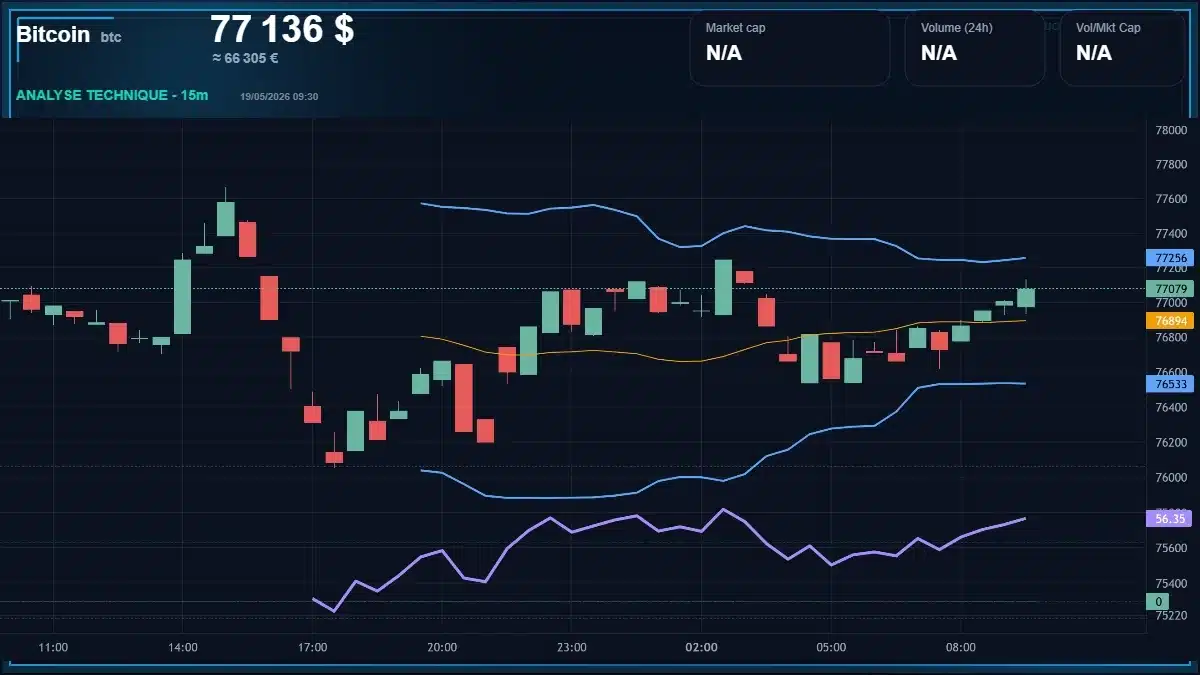Click the 76533 lower band price tag
The height and width of the screenshot is (675, 1200).
[1170, 384]
